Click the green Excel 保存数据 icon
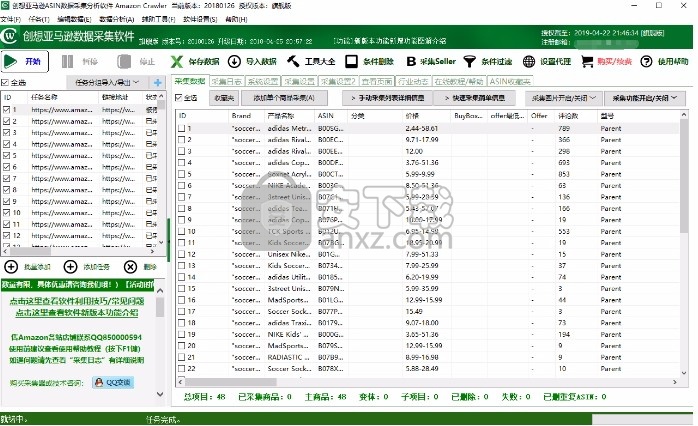698x426 pixels. pos(177,61)
